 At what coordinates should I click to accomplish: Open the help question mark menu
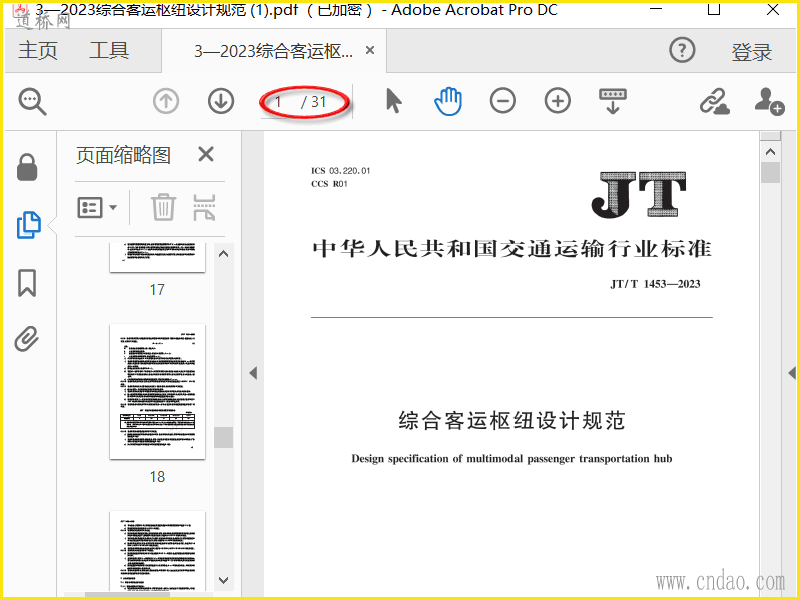[682, 51]
